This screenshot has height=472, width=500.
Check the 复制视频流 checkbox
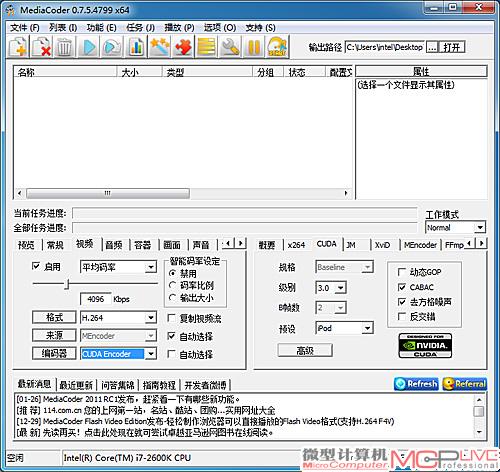(171, 318)
